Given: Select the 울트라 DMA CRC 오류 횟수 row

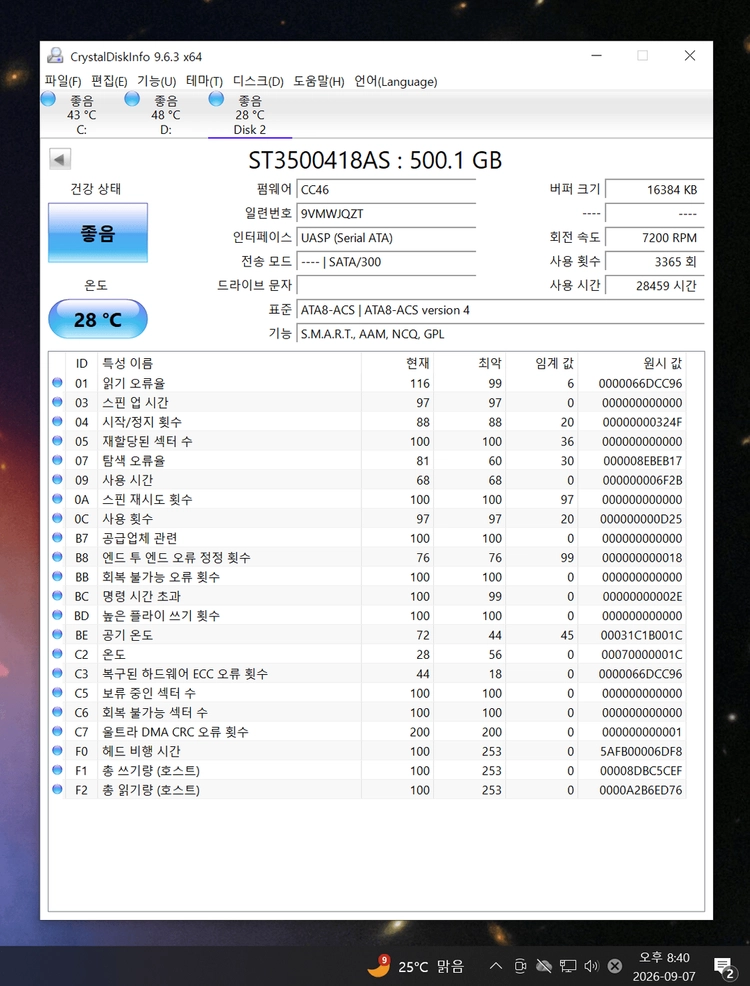Looking at the screenshot, I should click(368, 732).
